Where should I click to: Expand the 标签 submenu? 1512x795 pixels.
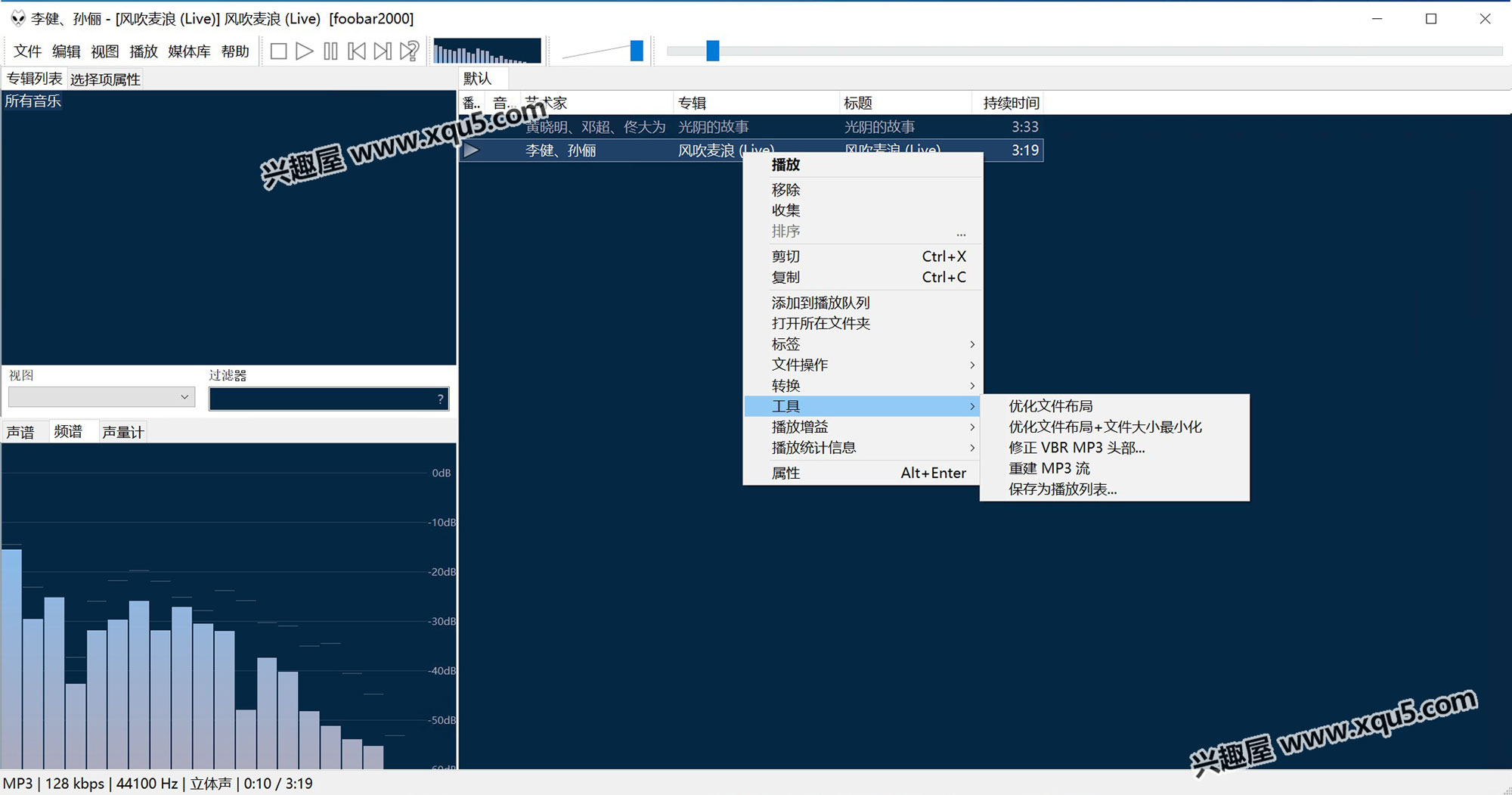(863, 344)
